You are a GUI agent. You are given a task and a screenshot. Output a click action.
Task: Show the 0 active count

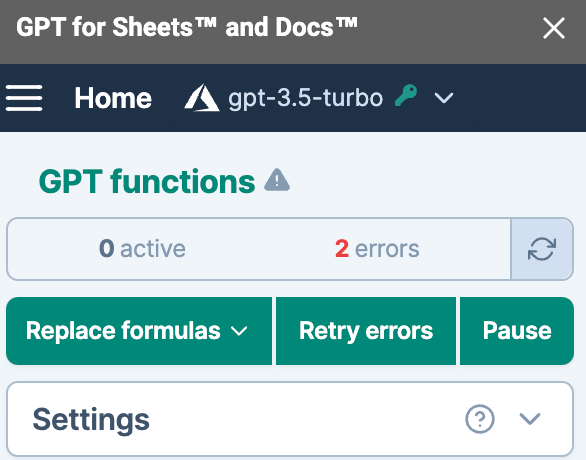click(142, 249)
